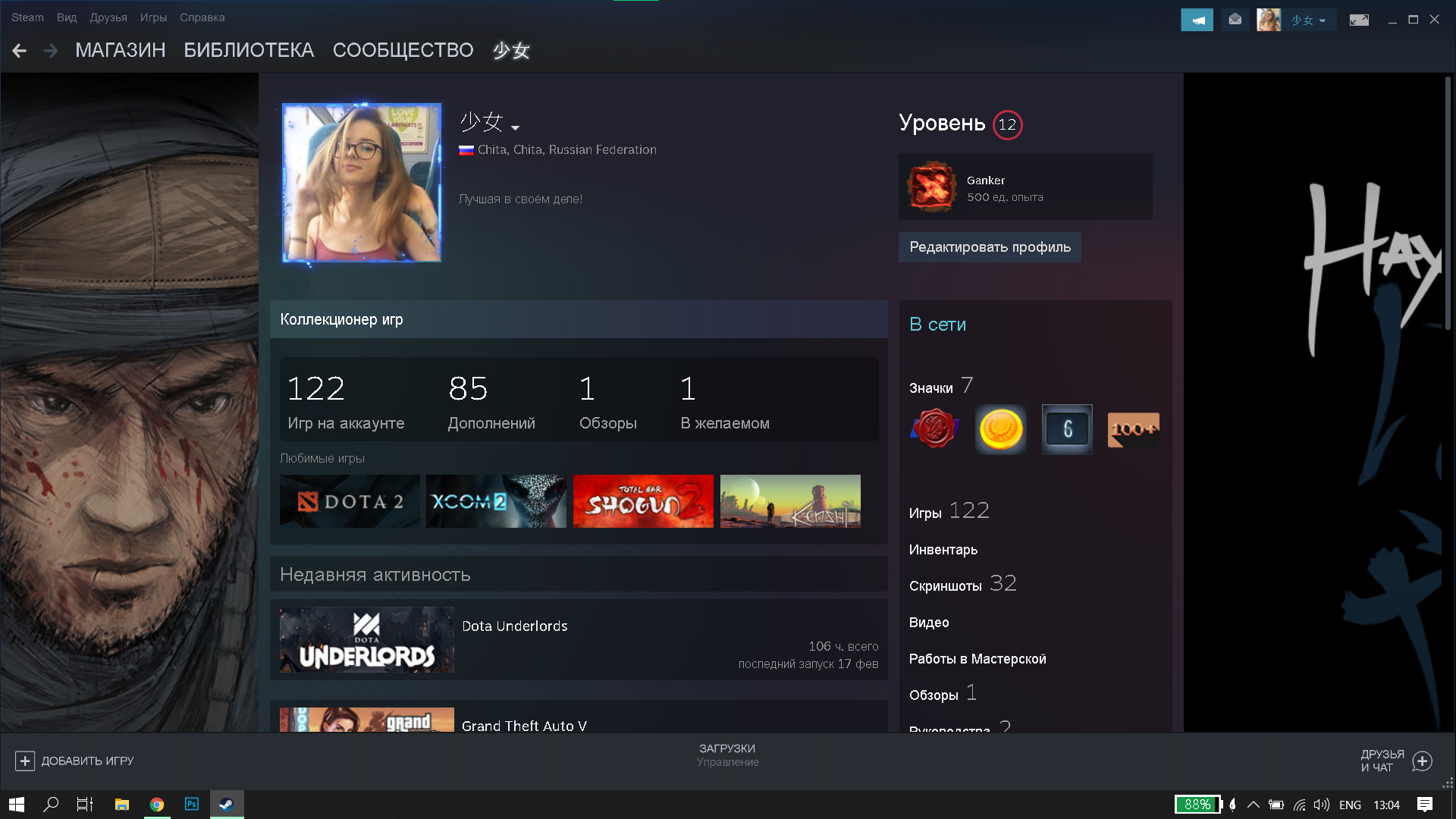Click 85 Дополнений stat
1456x819 pixels.
pyautogui.click(x=491, y=403)
